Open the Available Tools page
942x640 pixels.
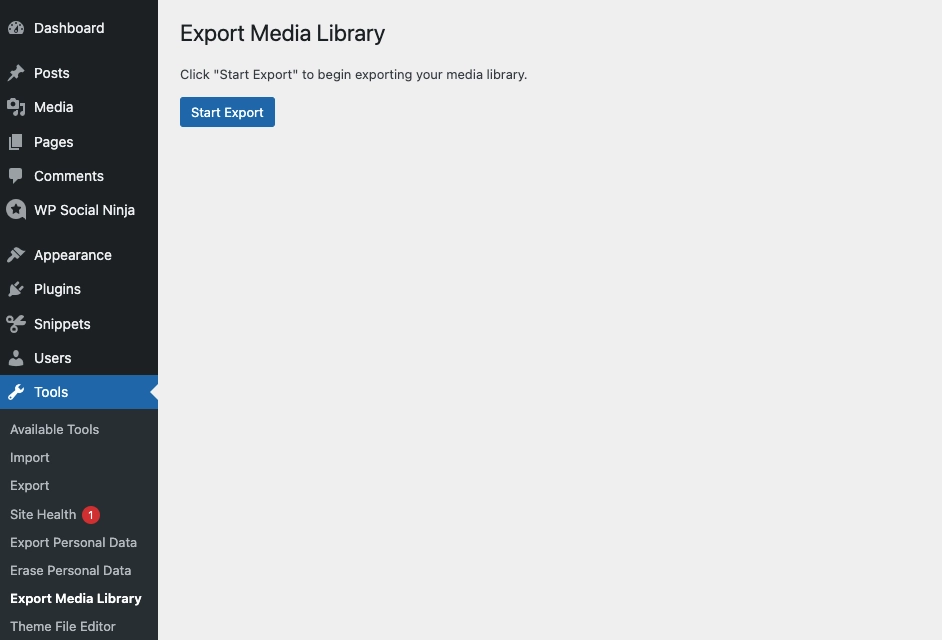(54, 429)
